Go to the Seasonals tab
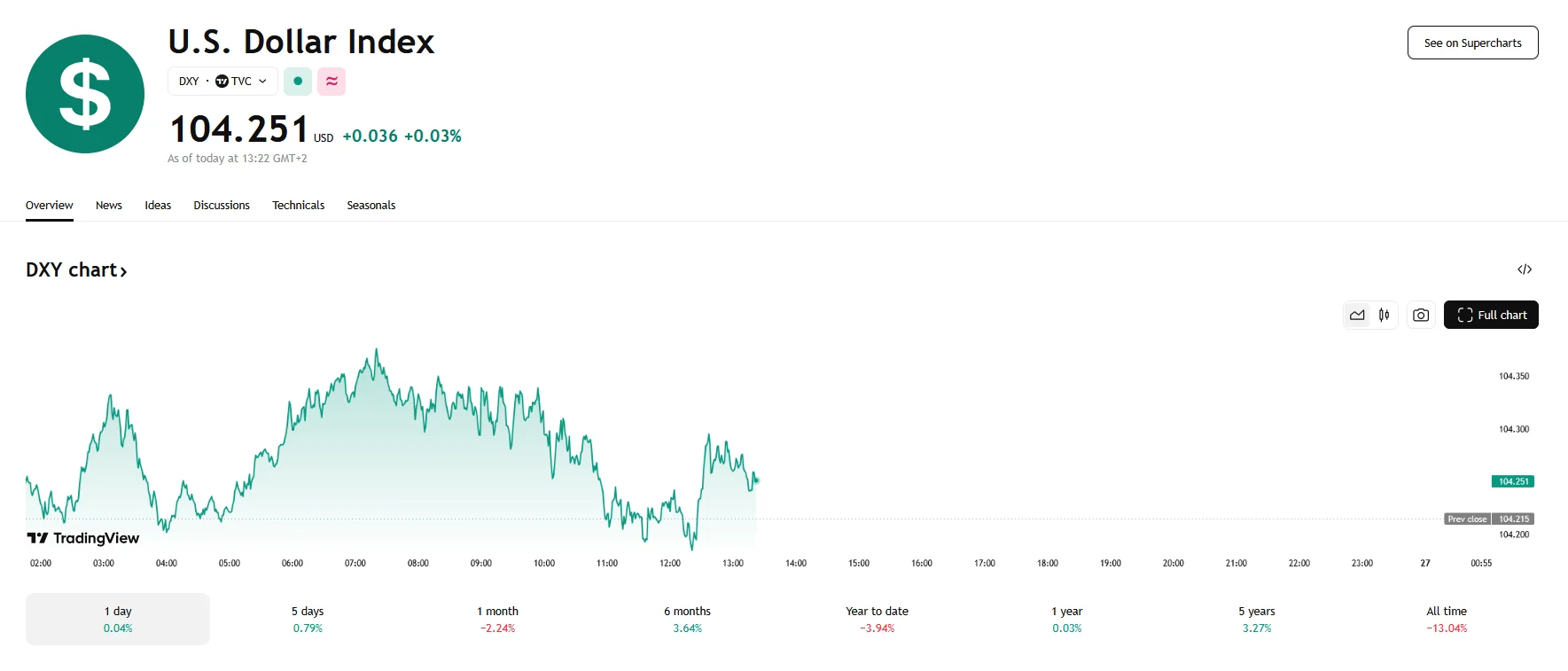1568x671 pixels. pos(371,206)
